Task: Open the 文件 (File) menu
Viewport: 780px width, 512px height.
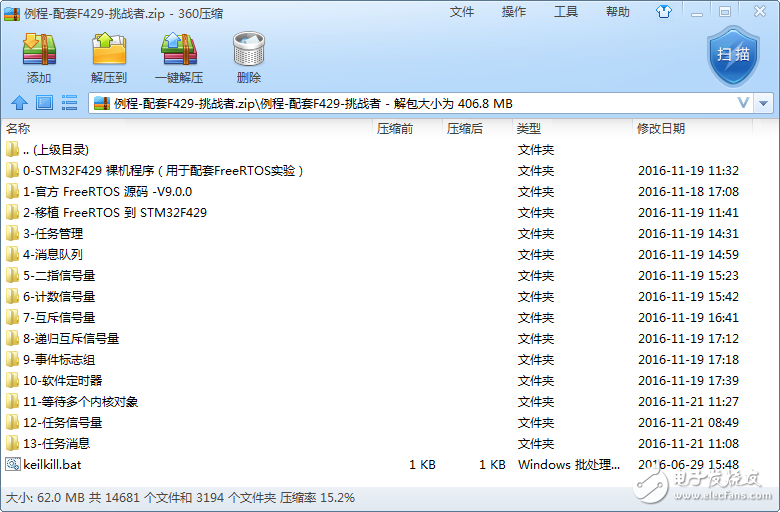Action: [x=462, y=12]
